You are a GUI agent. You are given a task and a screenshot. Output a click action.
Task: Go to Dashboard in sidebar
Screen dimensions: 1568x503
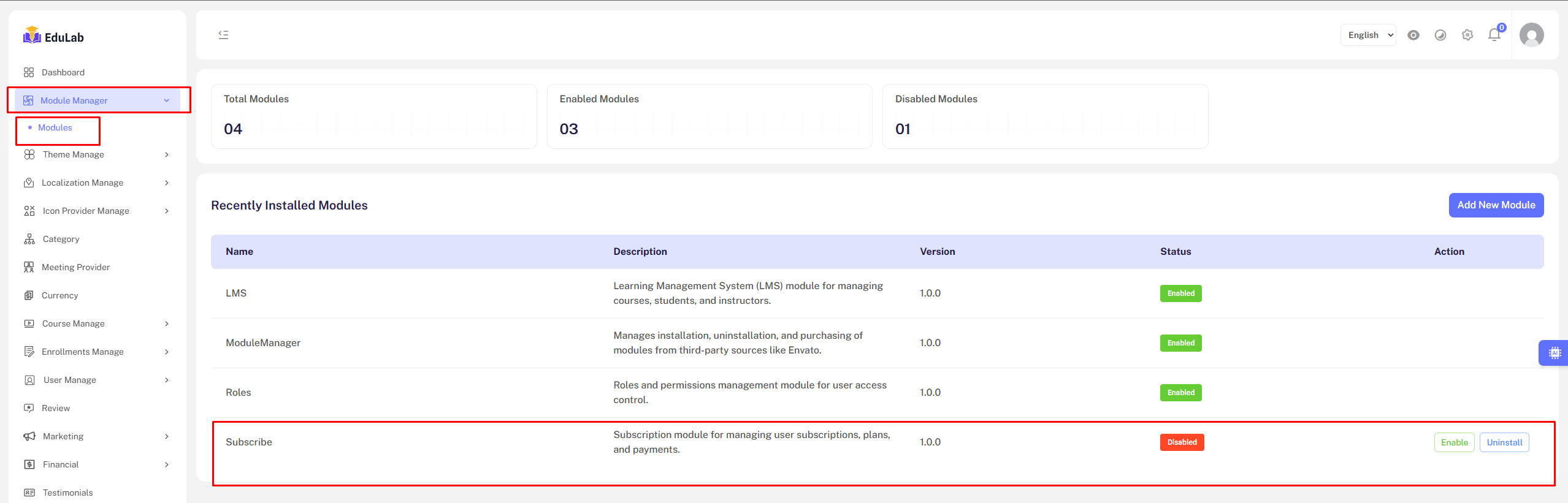point(63,72)
